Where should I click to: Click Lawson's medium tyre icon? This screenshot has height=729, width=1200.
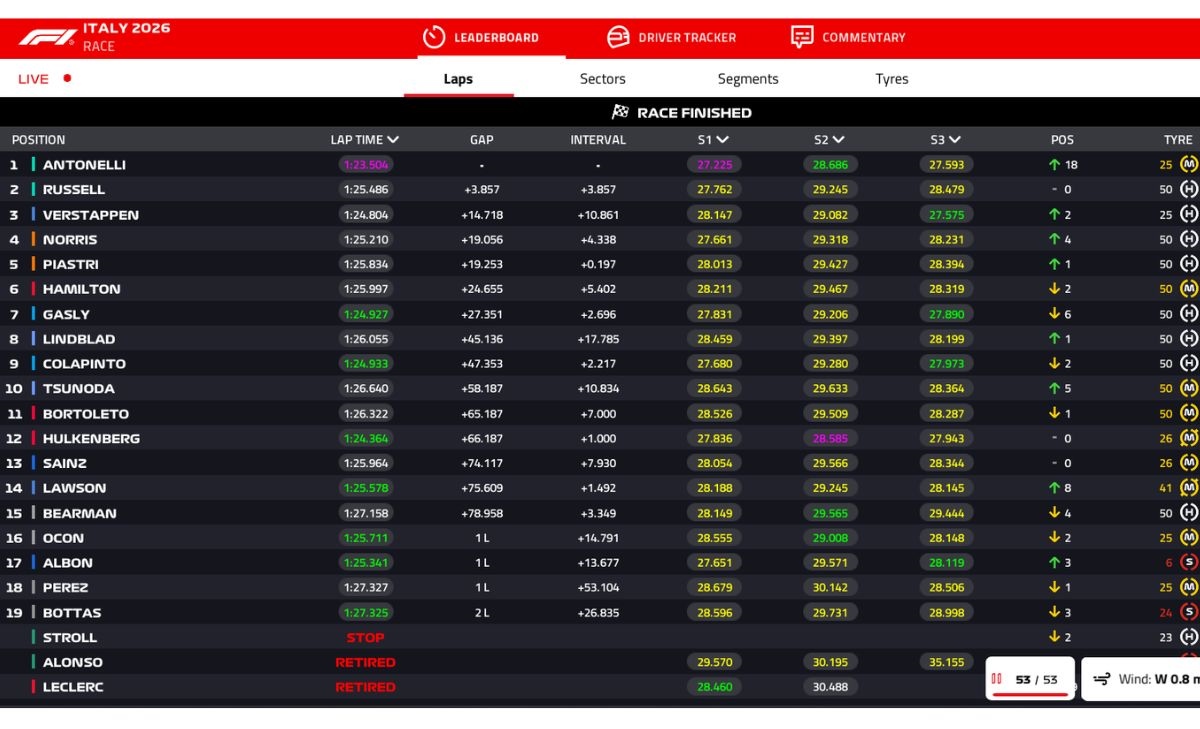click(x=1189, y=488)
